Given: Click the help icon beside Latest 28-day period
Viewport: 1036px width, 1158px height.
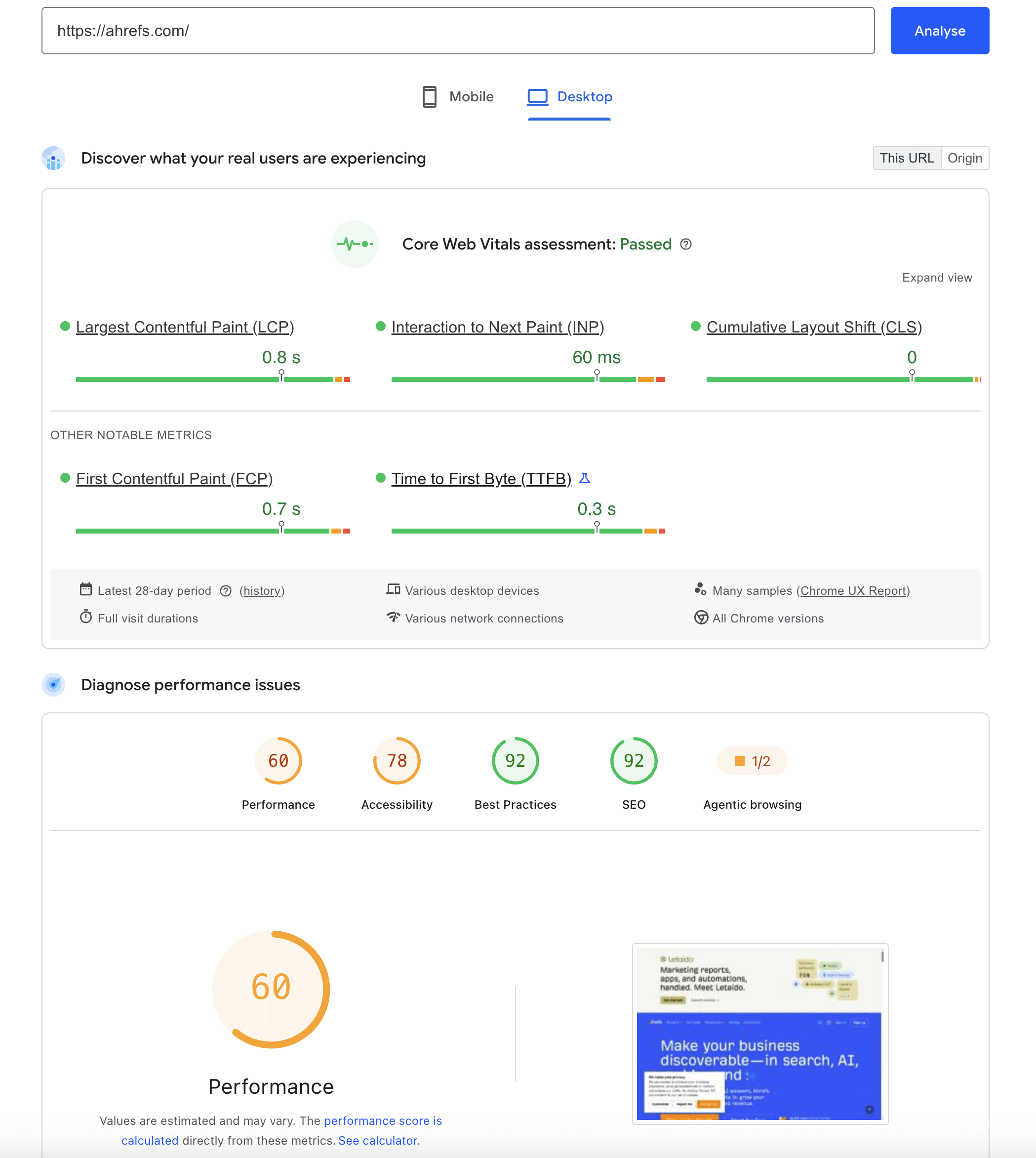Looking at the screenshot, I should [226, 591].
